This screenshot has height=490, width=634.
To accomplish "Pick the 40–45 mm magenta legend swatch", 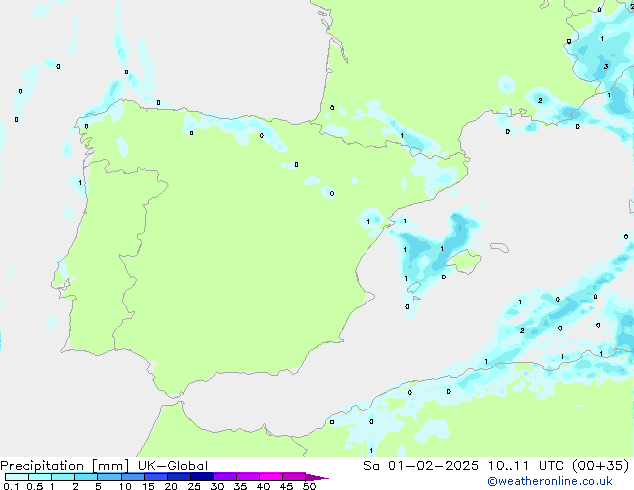I will pyautogui.click(x=271, y=477).
